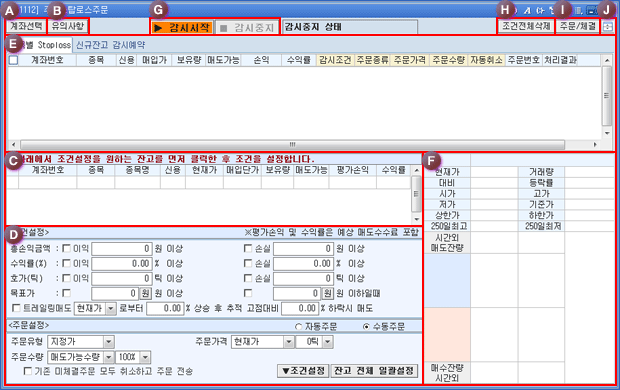Enable 호가(틱) 손실 checkbox
Screen dimensions: 620x390
pyautogui.click(x=248, y=278)
